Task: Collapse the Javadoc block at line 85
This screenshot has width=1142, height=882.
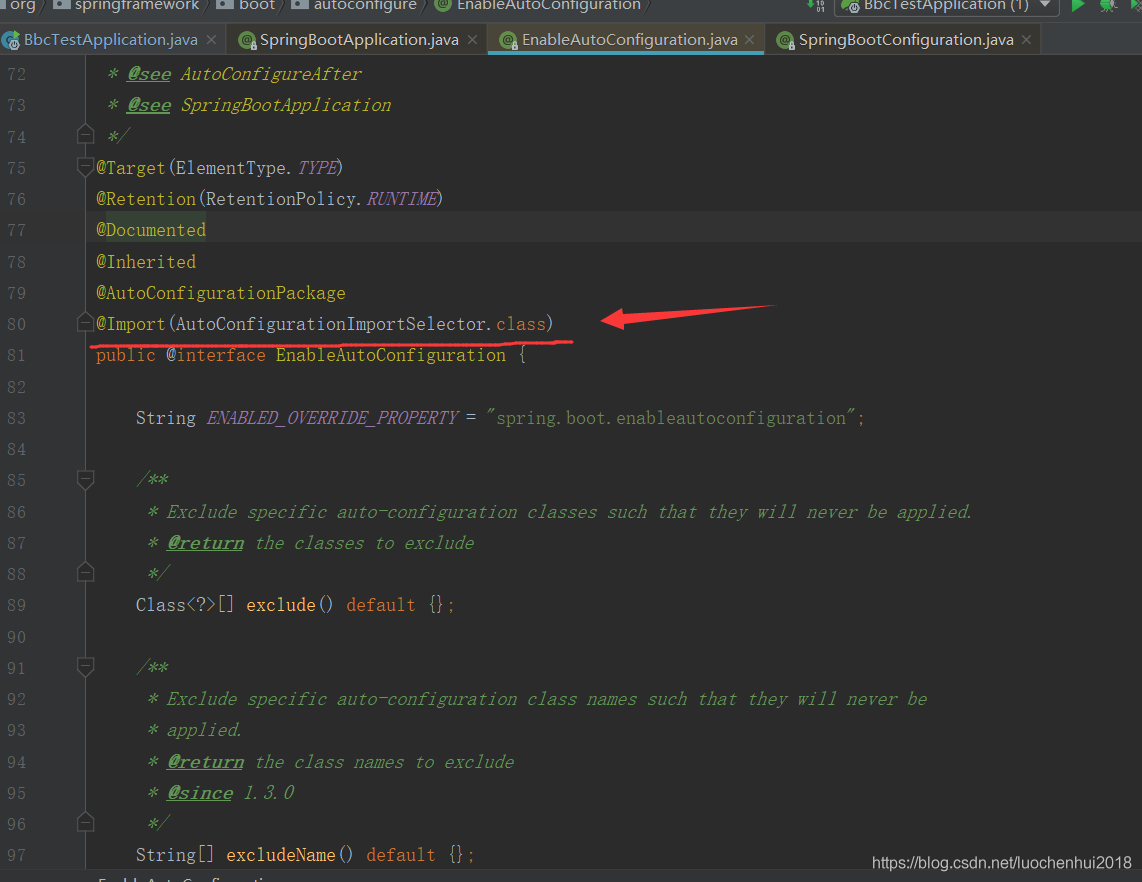Action: (85, 480)
